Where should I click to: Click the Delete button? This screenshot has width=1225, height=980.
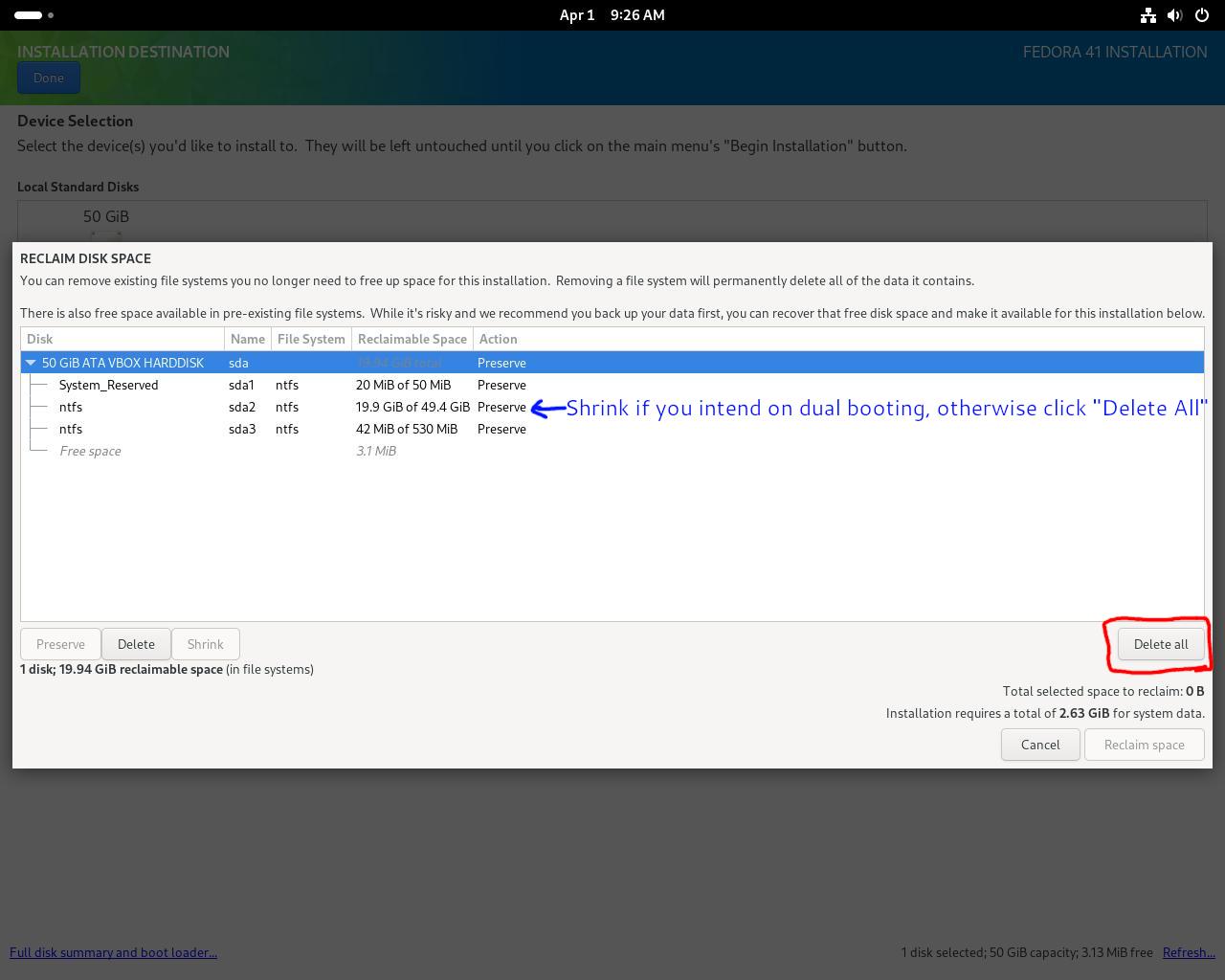[136, 644]
